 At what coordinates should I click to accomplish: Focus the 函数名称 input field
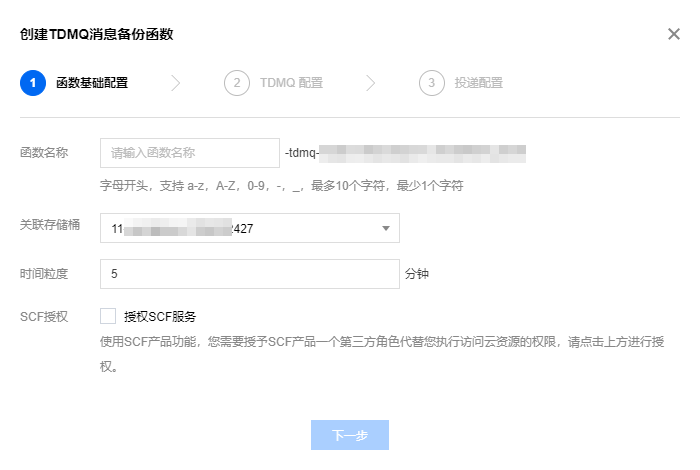pyautogui.click(x=190, y=153)
